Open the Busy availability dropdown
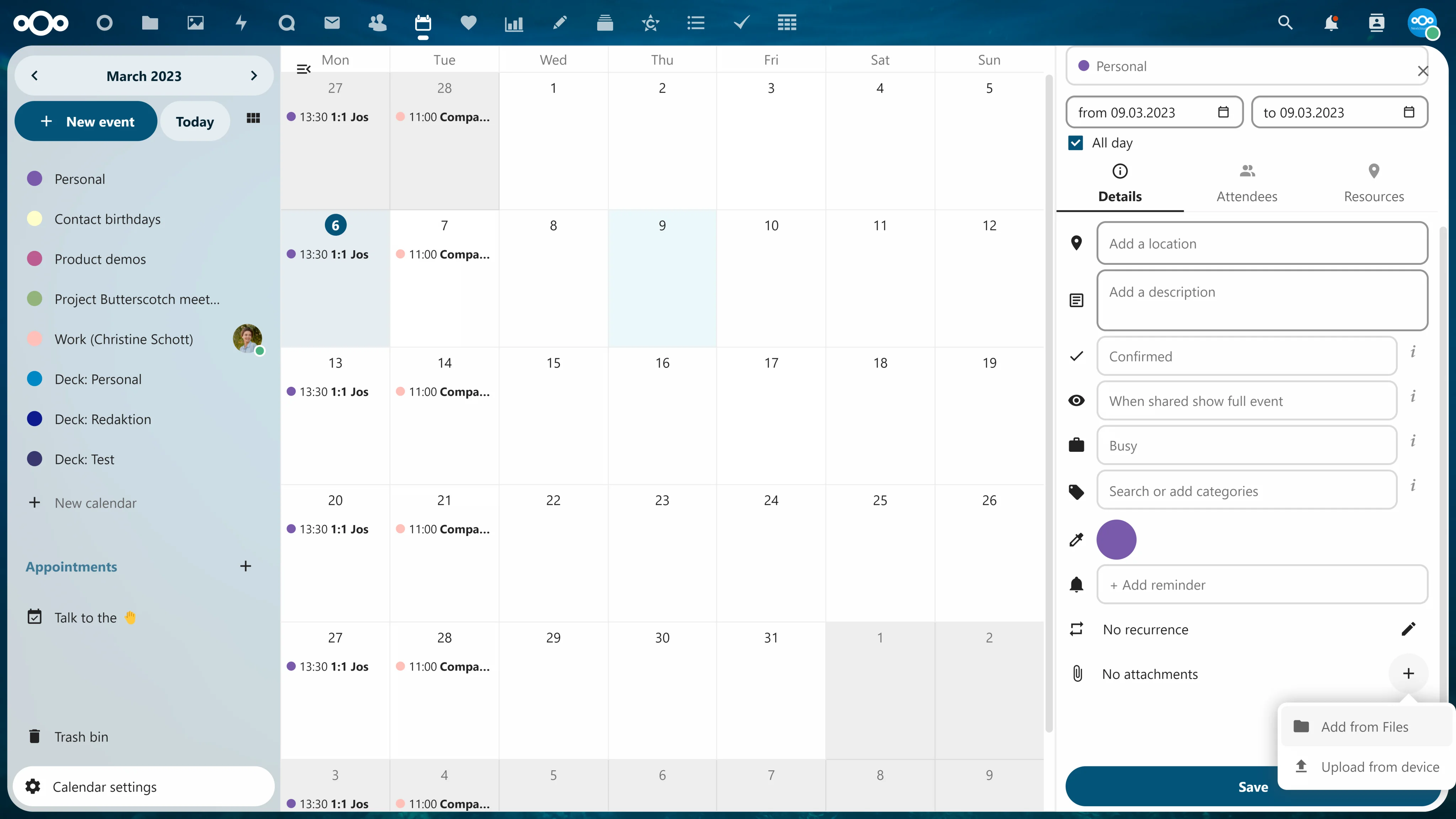Image resolution: width=1456 pixels, height=819 pixels. pyautogui.click(x=1246, y=445)
